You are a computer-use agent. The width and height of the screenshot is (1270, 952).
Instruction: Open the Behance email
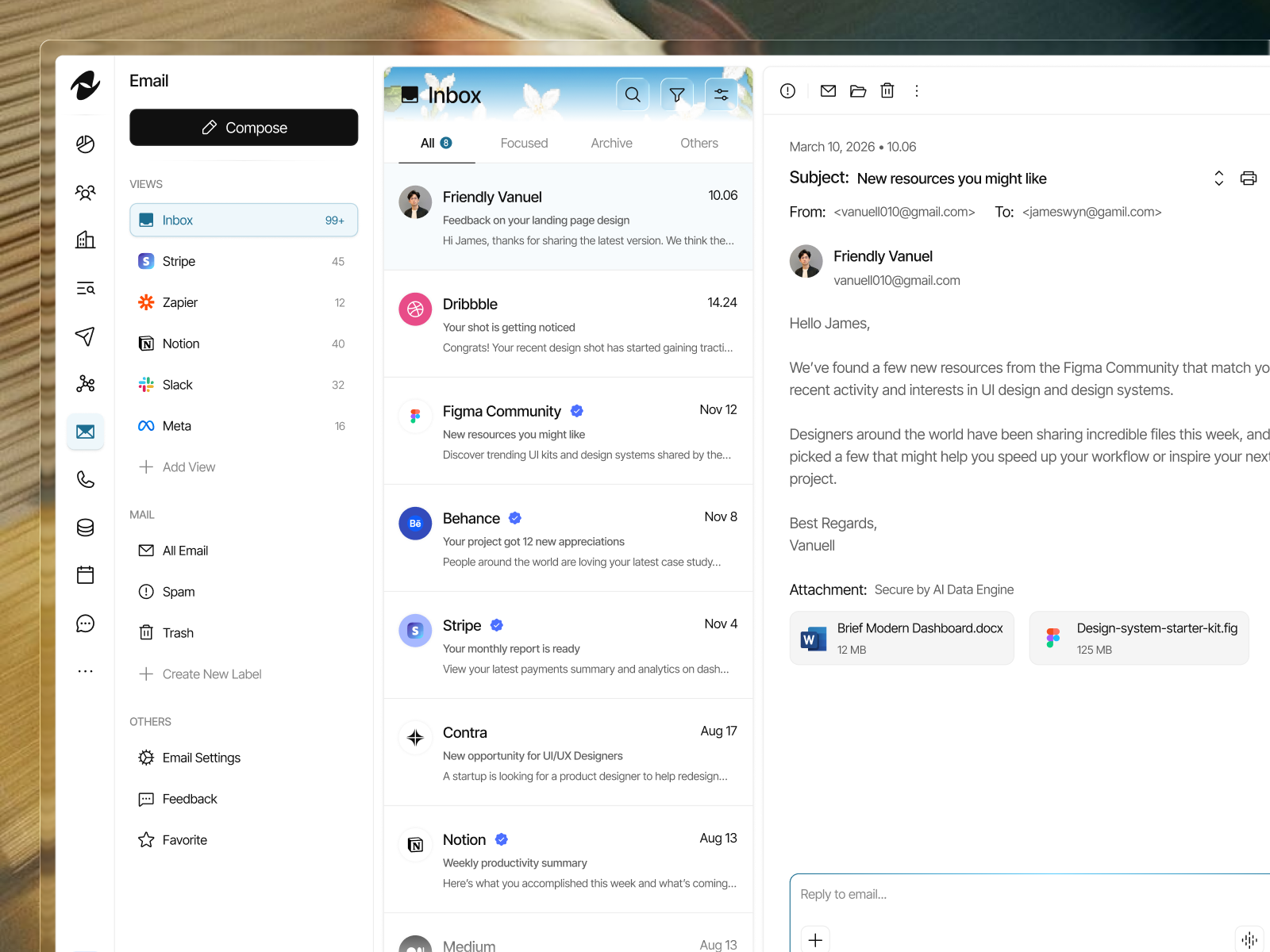point(568,538)
